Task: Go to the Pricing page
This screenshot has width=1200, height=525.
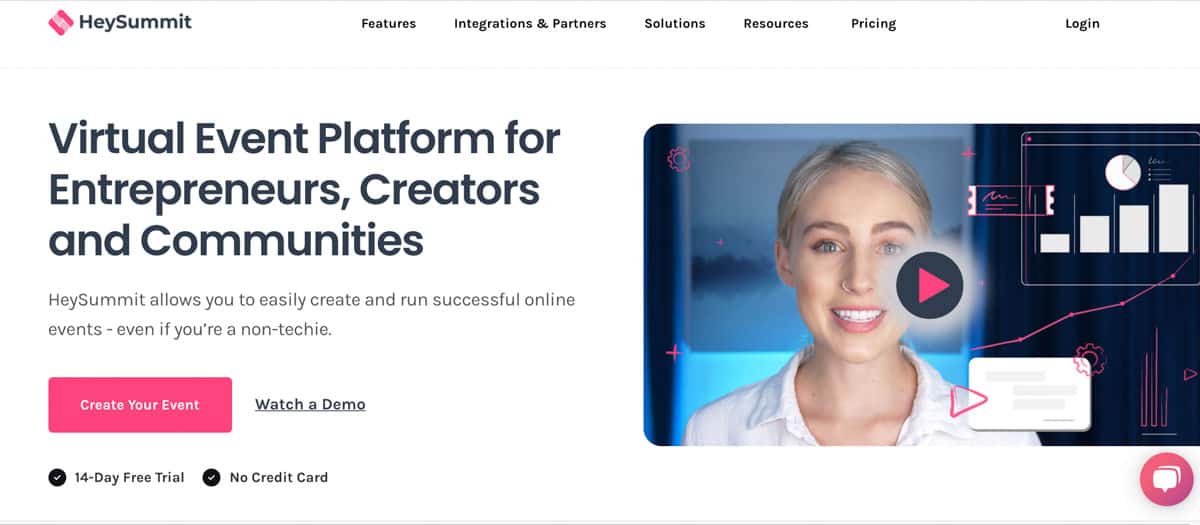Action: (874, 23)
